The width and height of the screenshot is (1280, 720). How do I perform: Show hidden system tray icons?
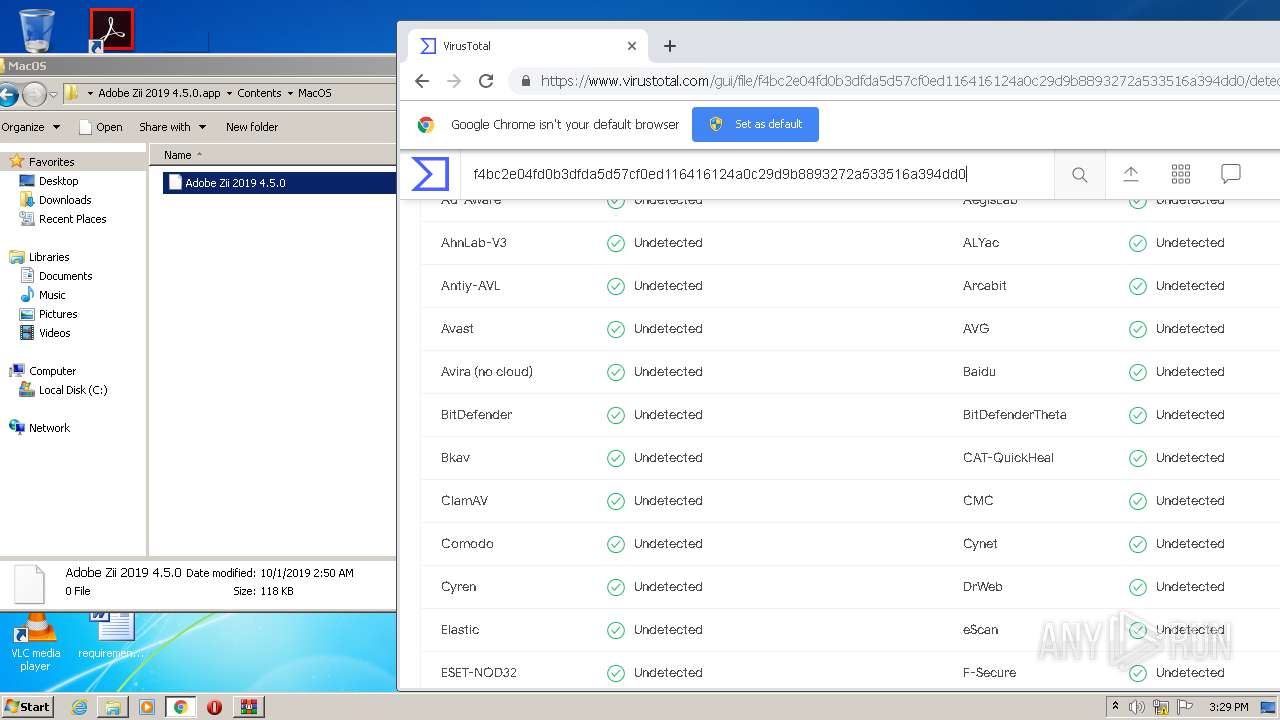pos(1115,707)
